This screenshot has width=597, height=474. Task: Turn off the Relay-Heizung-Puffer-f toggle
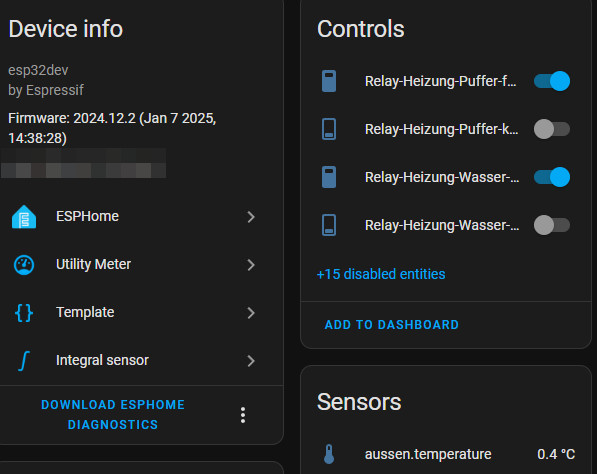point(552,81)
